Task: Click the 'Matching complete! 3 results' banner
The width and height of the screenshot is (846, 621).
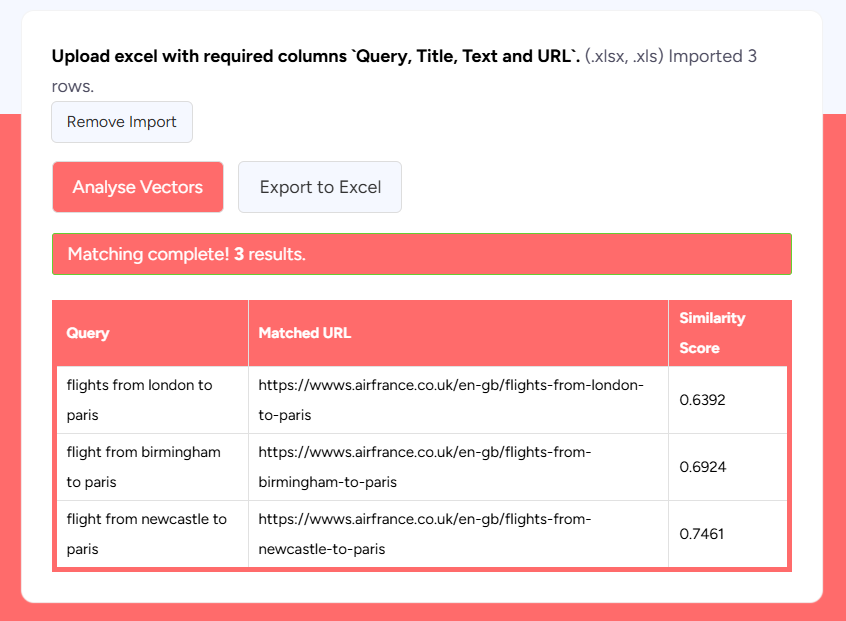Action: click(421, 253)
